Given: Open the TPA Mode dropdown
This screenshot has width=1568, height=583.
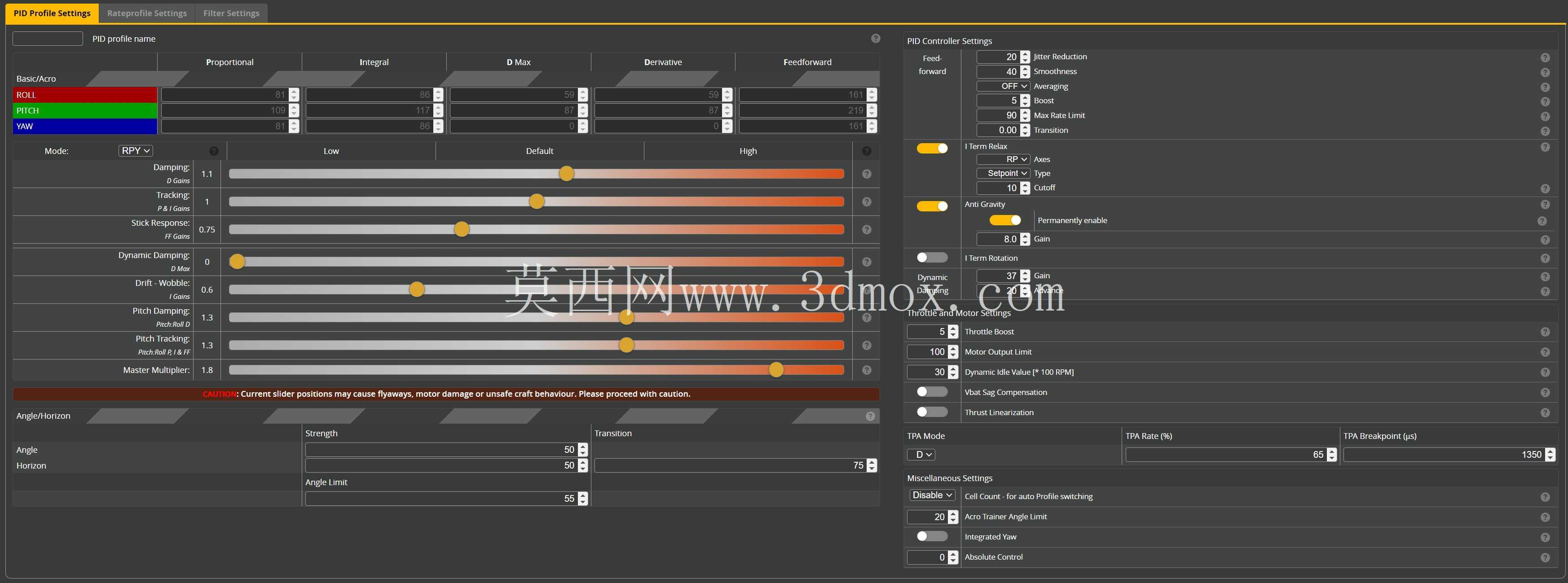Looking at the screenshot, I should click(x=921, y=455).
